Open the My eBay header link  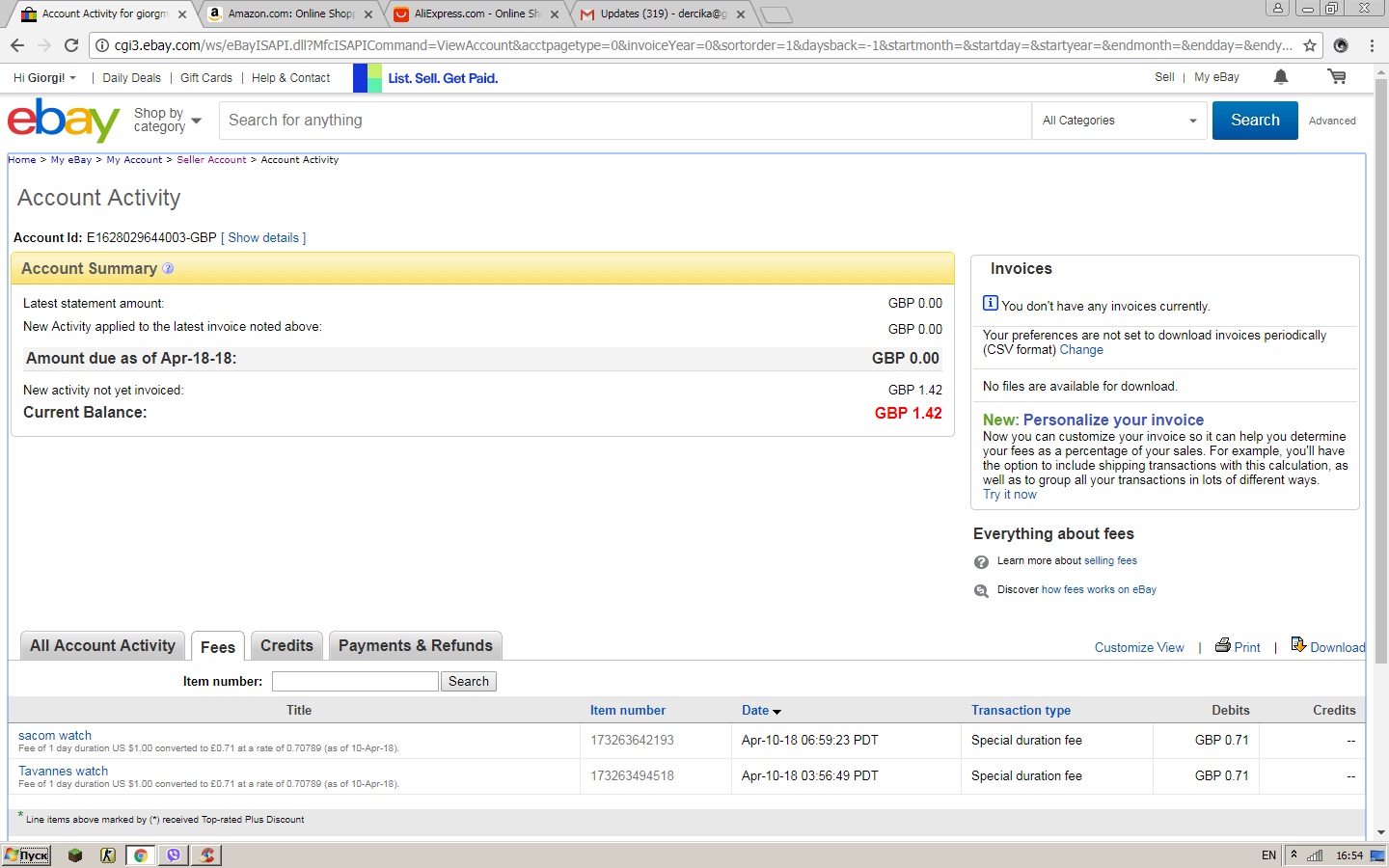[x=1216, y=77]
